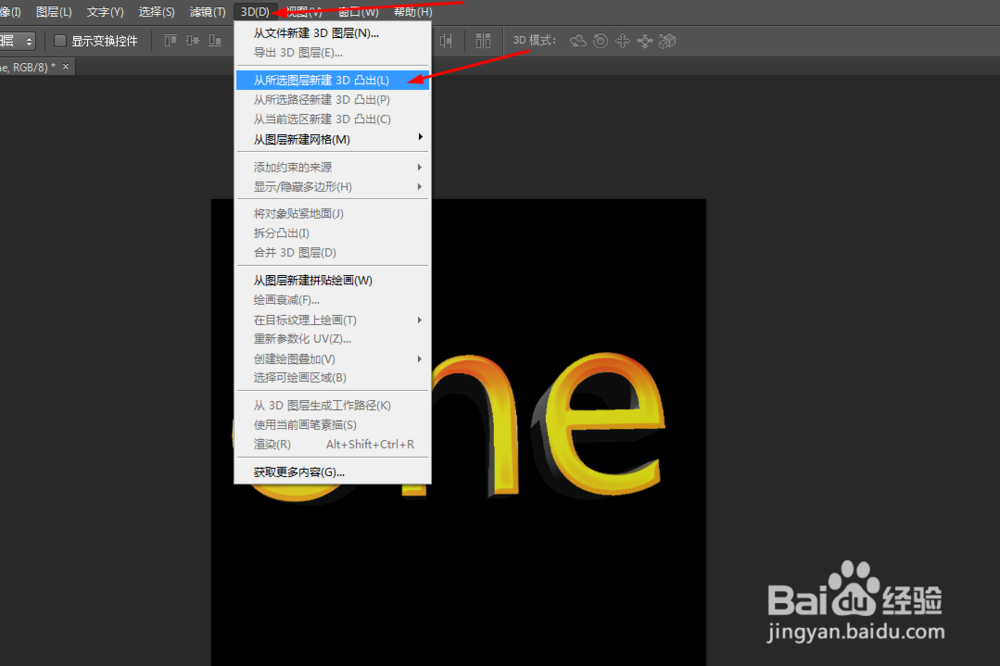
Task: Open the 帮助(H) menu
Action: pyautogui.click(x=412, y=12)
